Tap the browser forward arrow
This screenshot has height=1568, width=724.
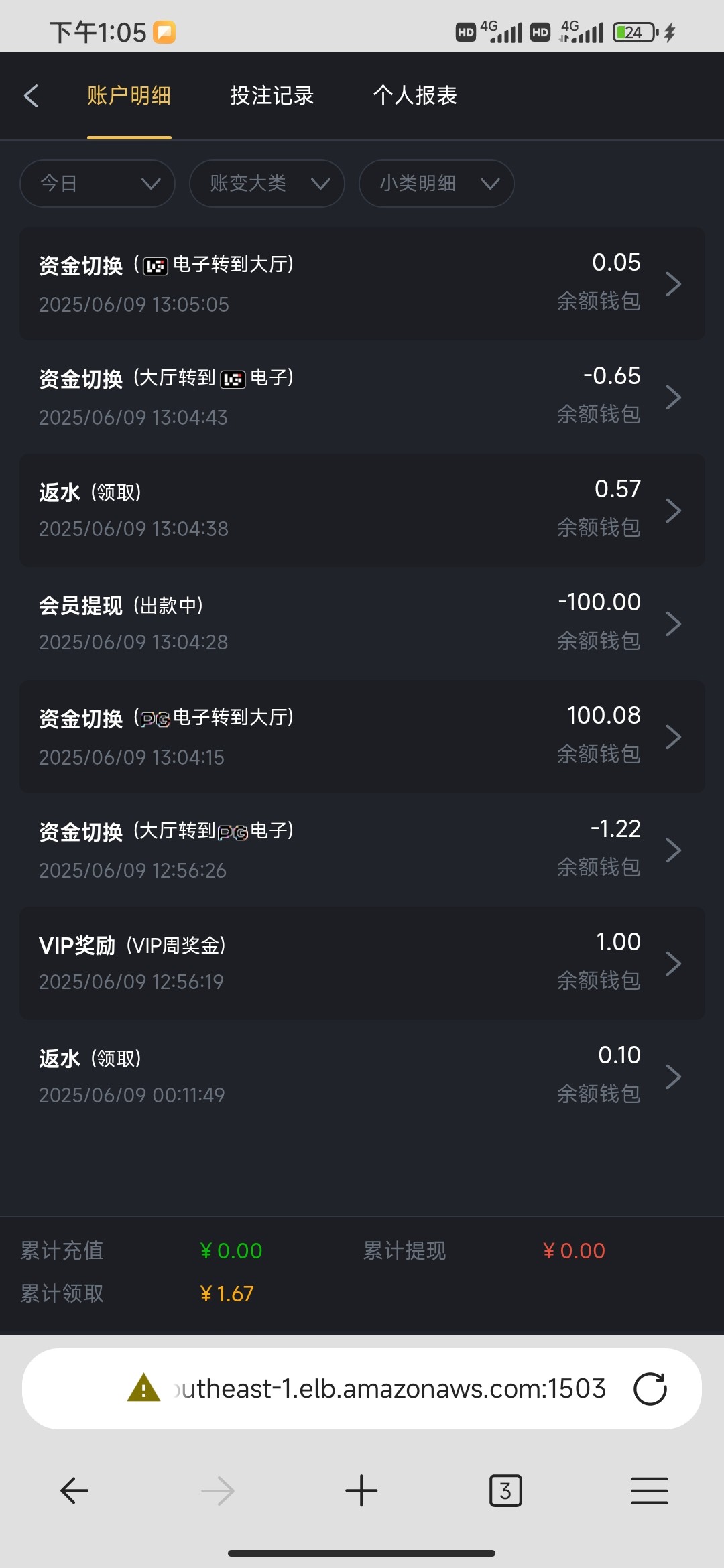coord(218,1491)
